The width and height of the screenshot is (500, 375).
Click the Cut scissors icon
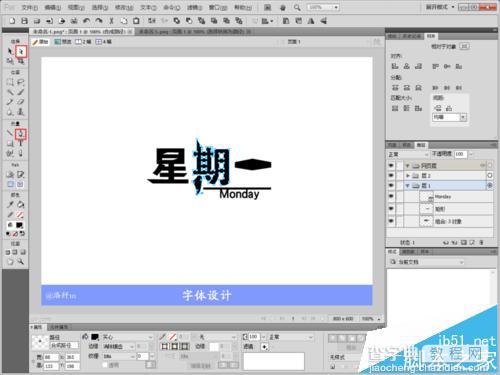pos(111,21)
